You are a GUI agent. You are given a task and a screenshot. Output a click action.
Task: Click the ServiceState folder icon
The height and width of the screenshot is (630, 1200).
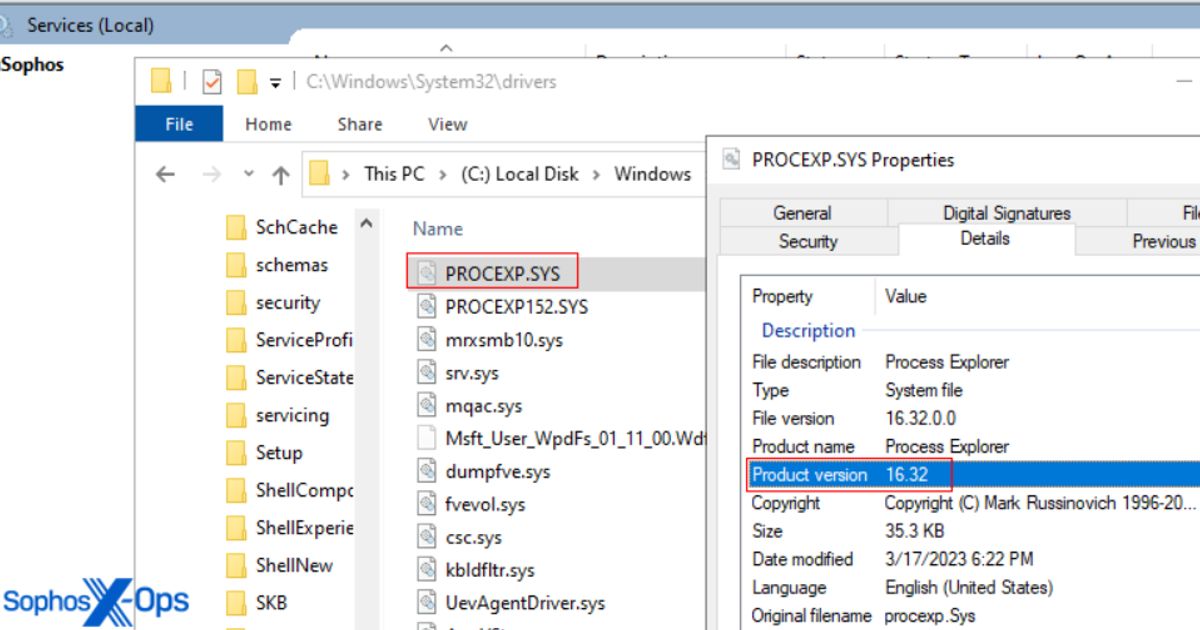click(236, 377)
